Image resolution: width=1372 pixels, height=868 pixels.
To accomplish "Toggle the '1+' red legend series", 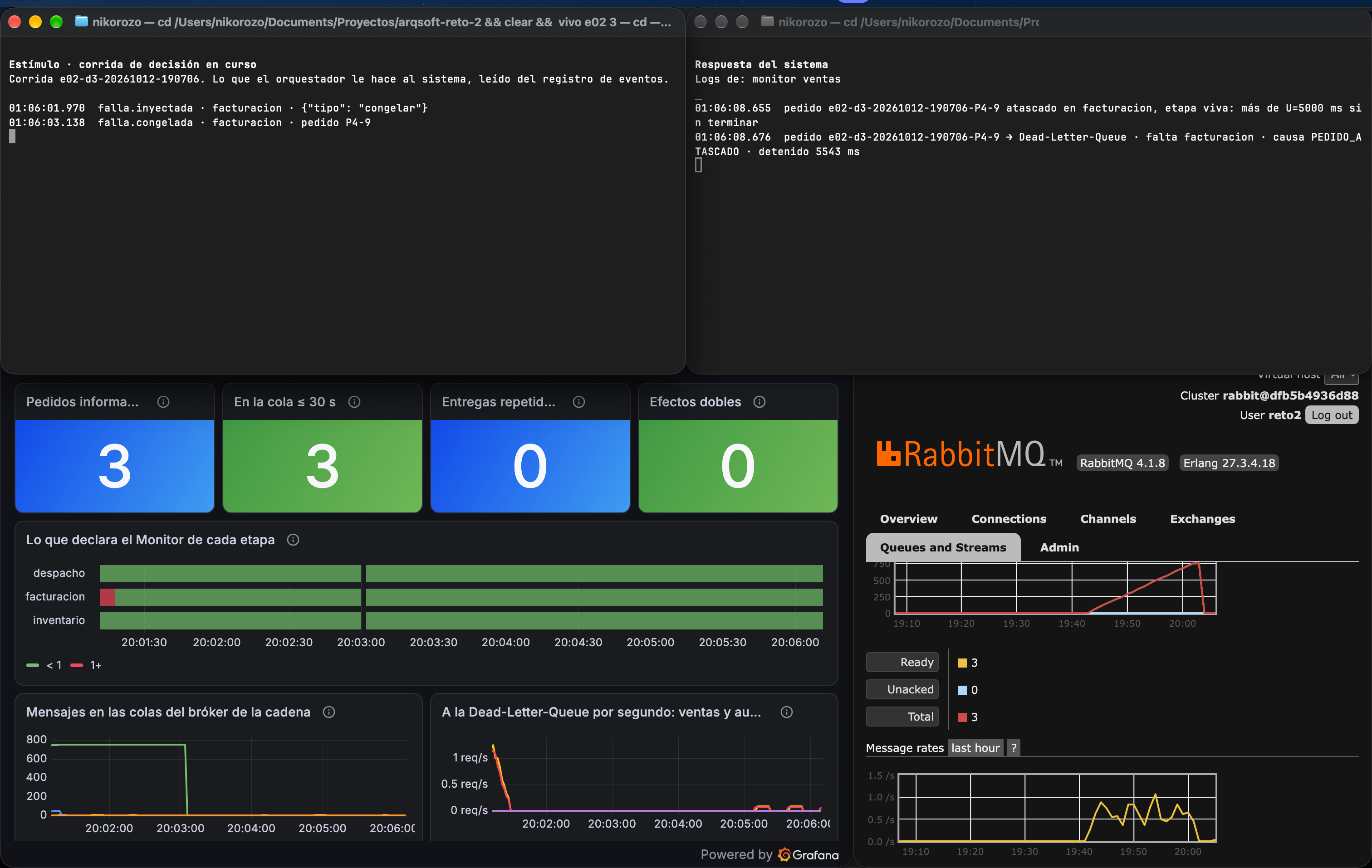I will point(86,665).
